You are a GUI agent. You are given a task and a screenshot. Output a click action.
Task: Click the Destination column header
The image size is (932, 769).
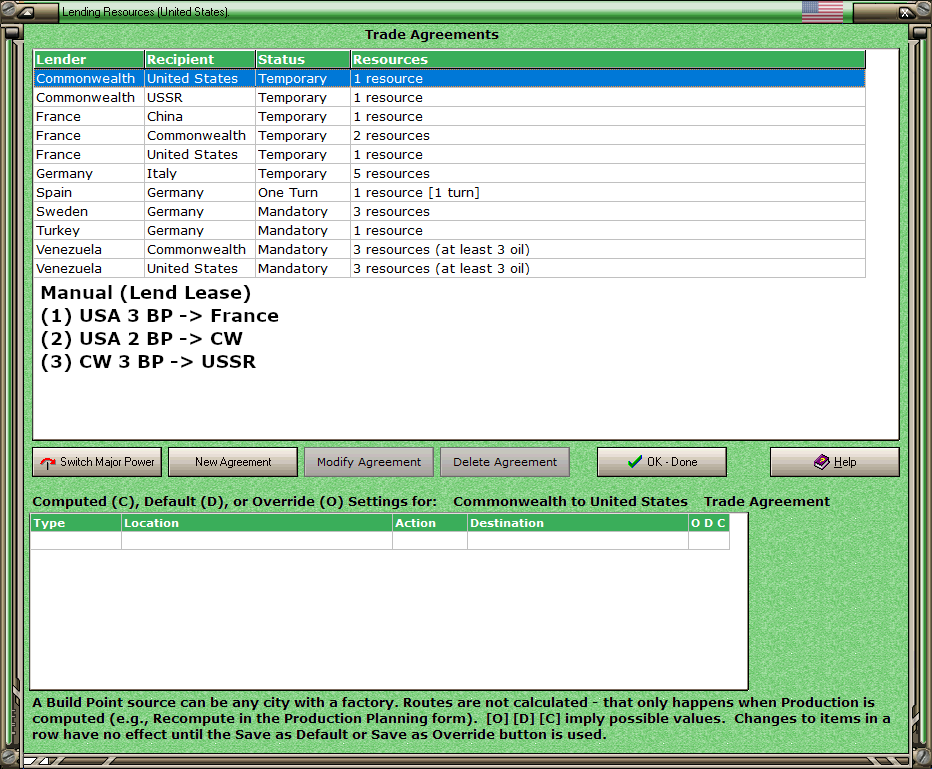coord(578,523)
